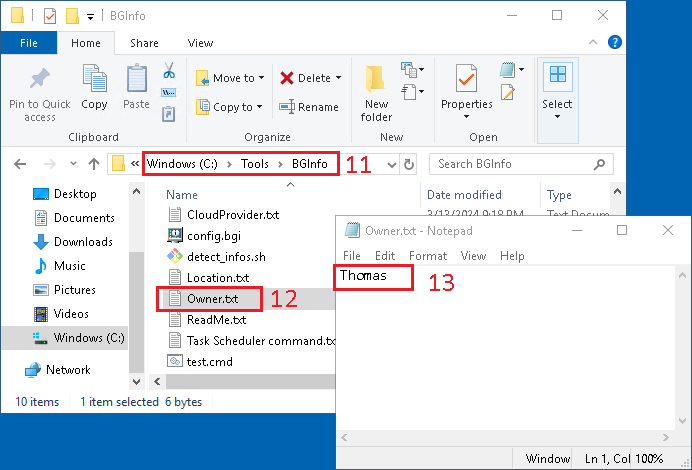The width and height of the screenshot is (692, 470).
Task: Click the Copy path icon
Action: (169, 93)
